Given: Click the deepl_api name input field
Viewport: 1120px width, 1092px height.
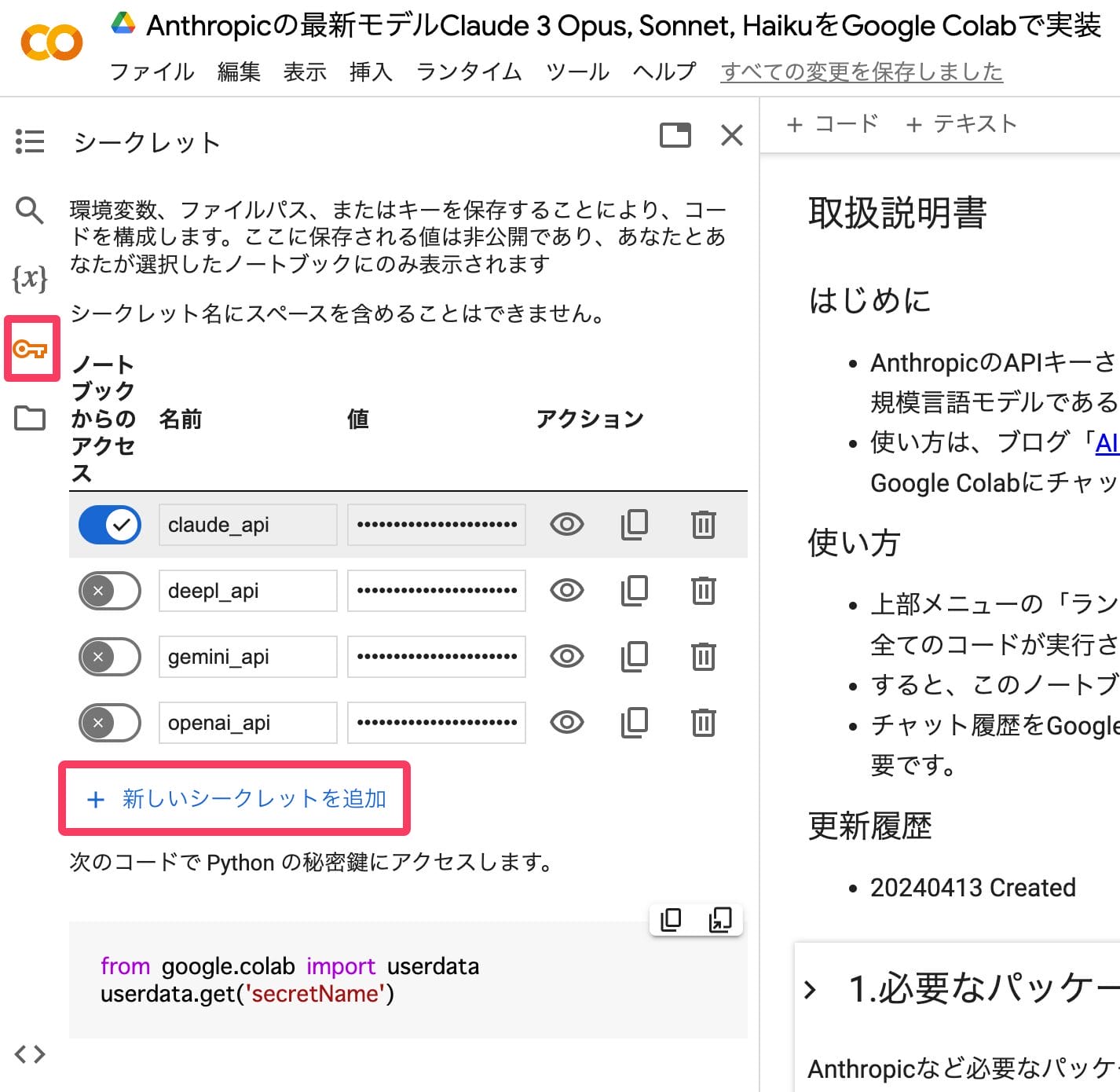Looking at the screenshot, I should pos(247,591).
